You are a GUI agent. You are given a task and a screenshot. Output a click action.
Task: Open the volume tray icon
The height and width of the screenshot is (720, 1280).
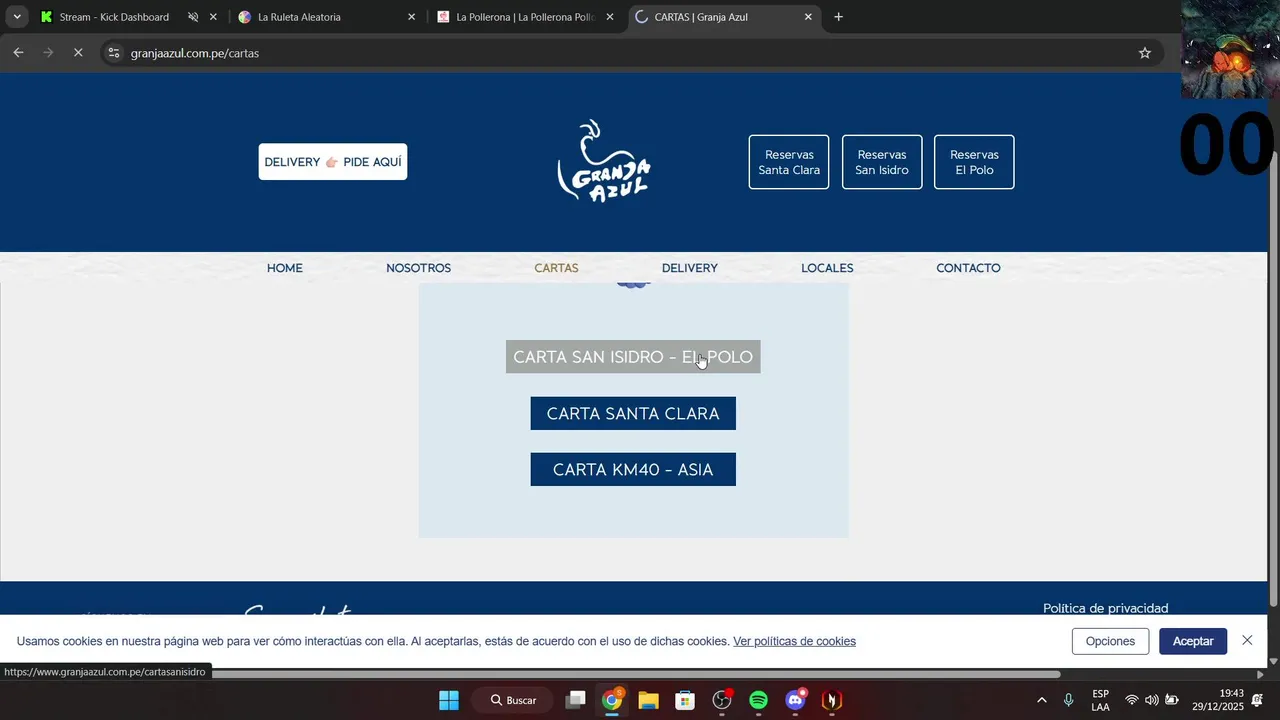tap(1151, 700)
